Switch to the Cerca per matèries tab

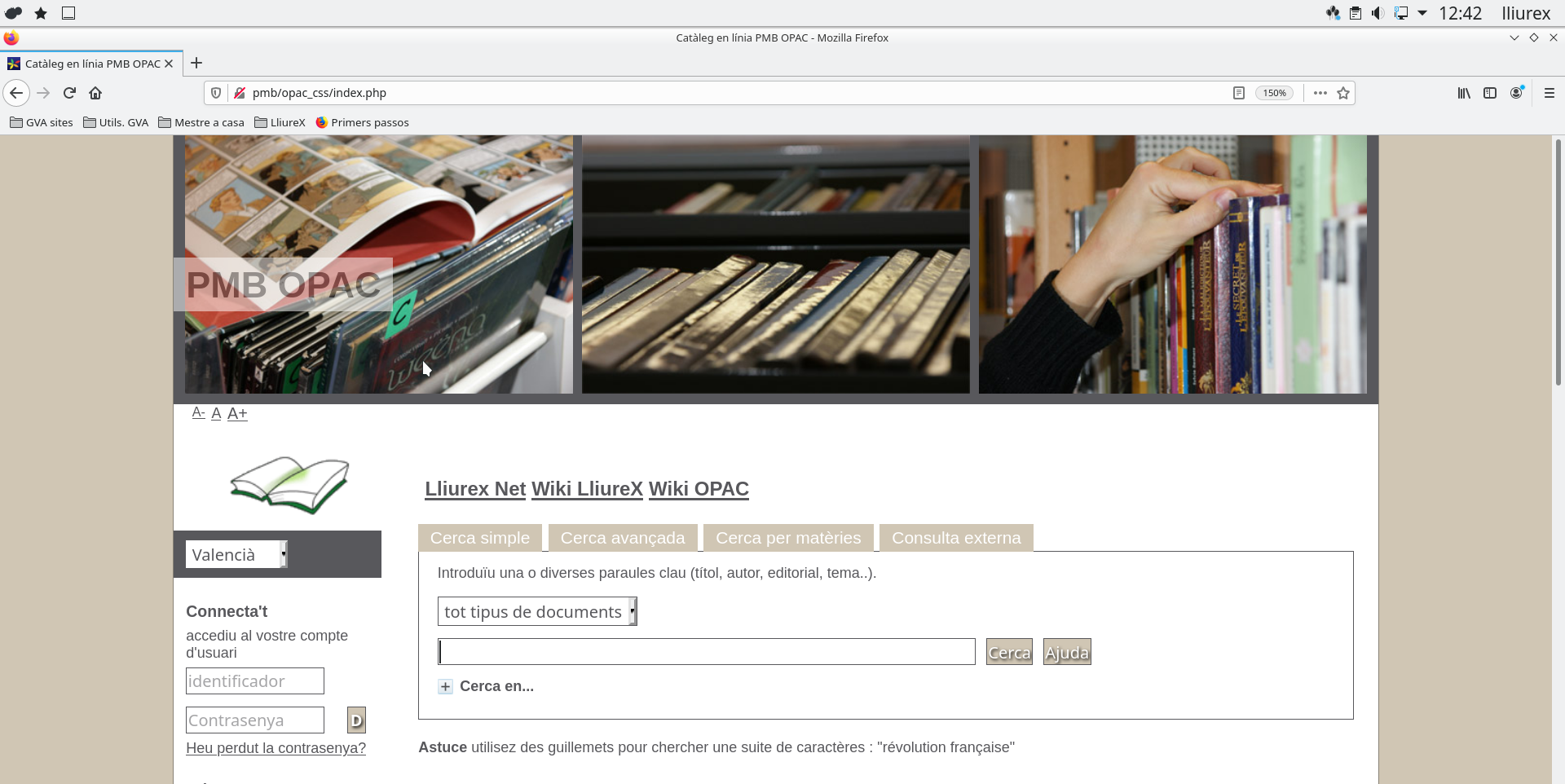[x=787, y=538]
